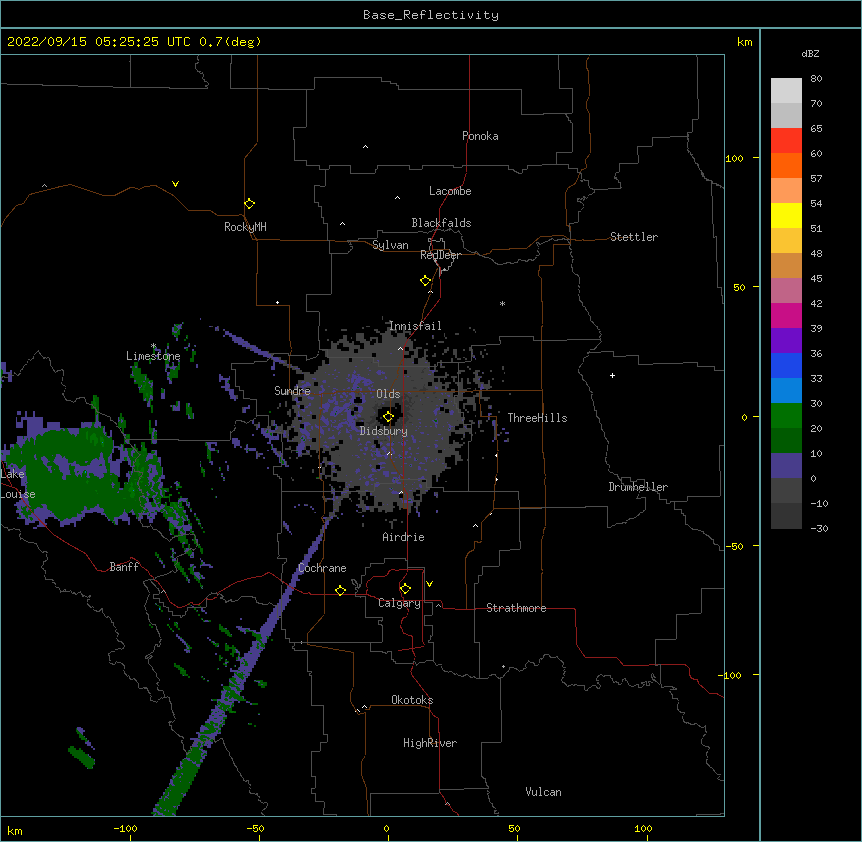Click the Innisfail town label

point(415,326)
